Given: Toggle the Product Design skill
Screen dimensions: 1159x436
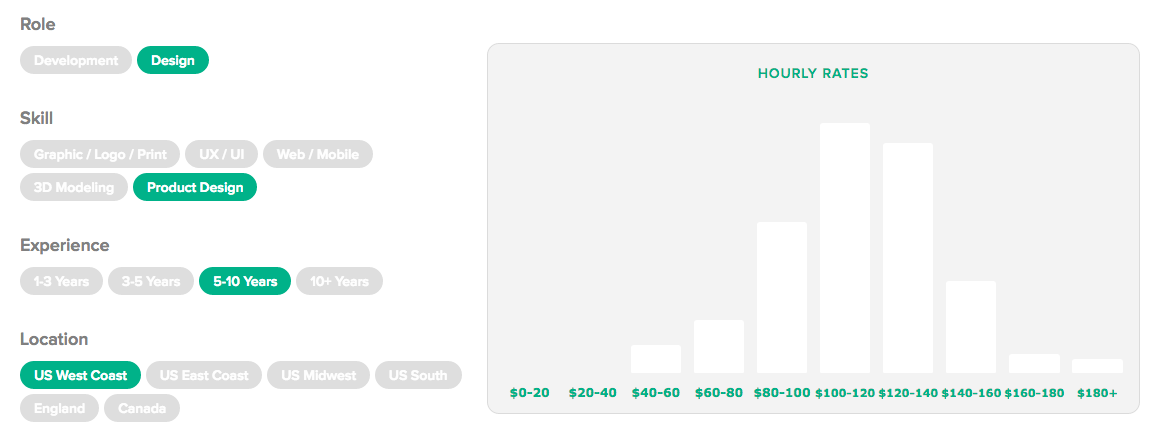Looking at the screenshot, I should coord(195,187).
